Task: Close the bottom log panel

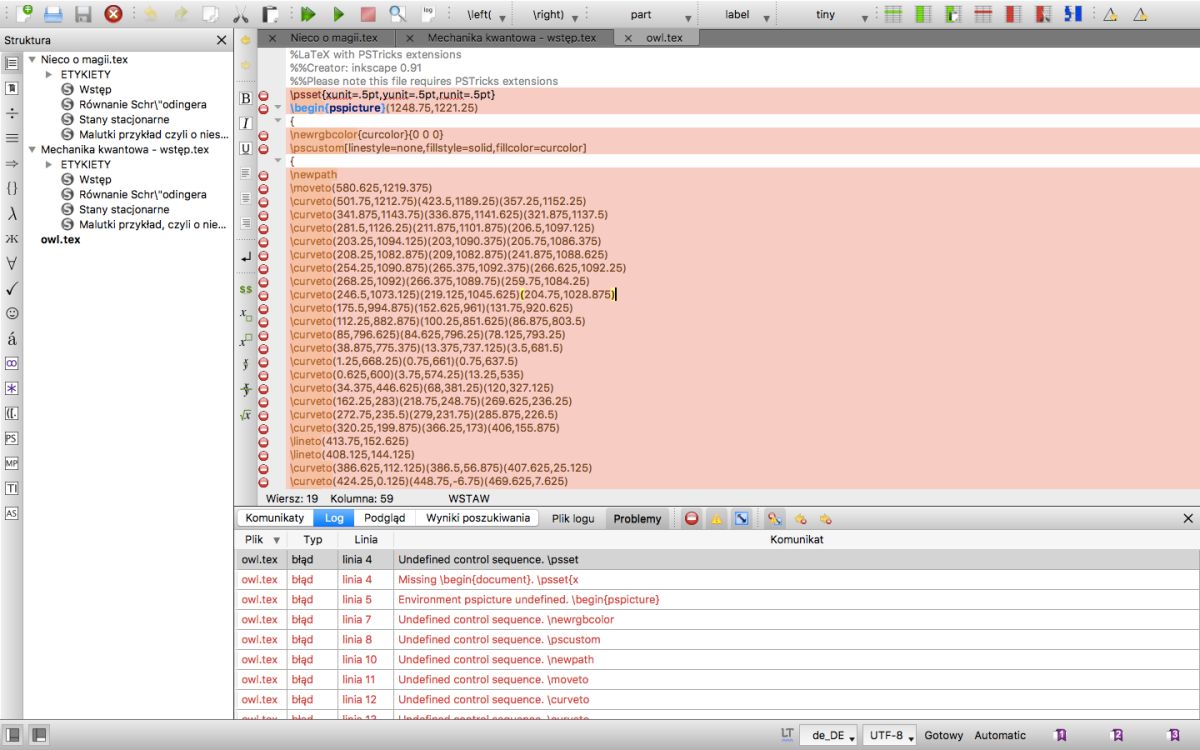Action: 1188,518
